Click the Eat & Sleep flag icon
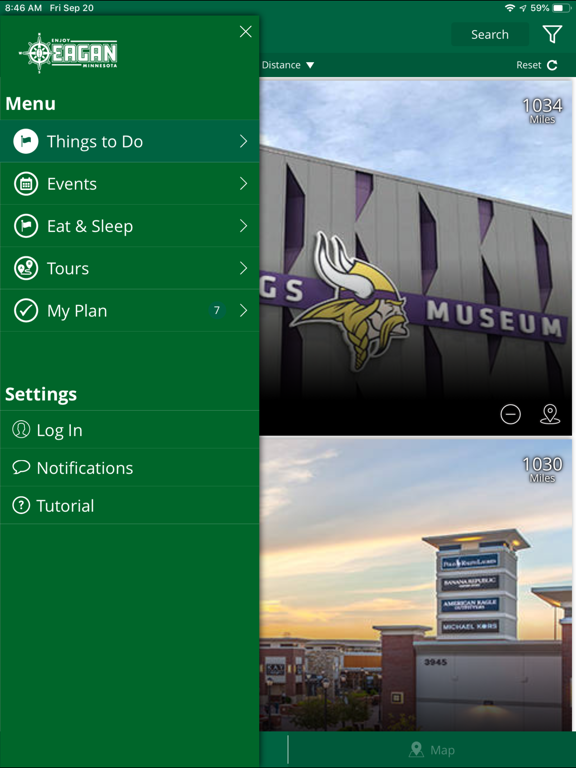Viewport: 576px width, 768px height. [x=25, y=226]
